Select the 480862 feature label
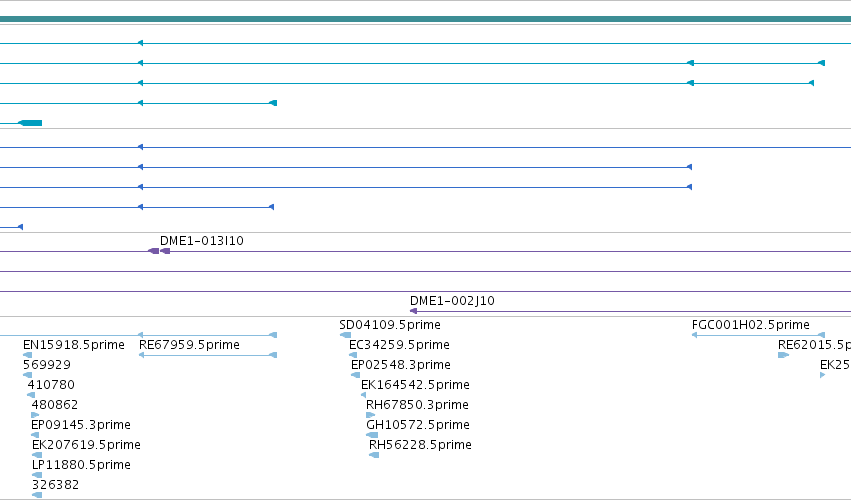The height and width of the screenshot is (500, 851). [55, 405]
